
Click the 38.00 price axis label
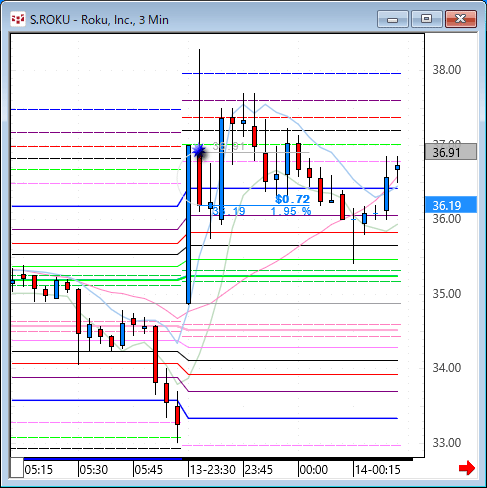447,70
